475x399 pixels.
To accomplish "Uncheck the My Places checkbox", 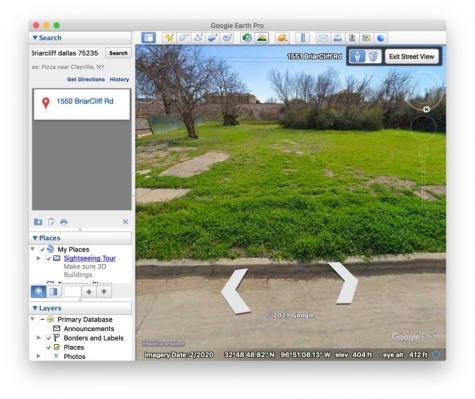I will (42, 249).
